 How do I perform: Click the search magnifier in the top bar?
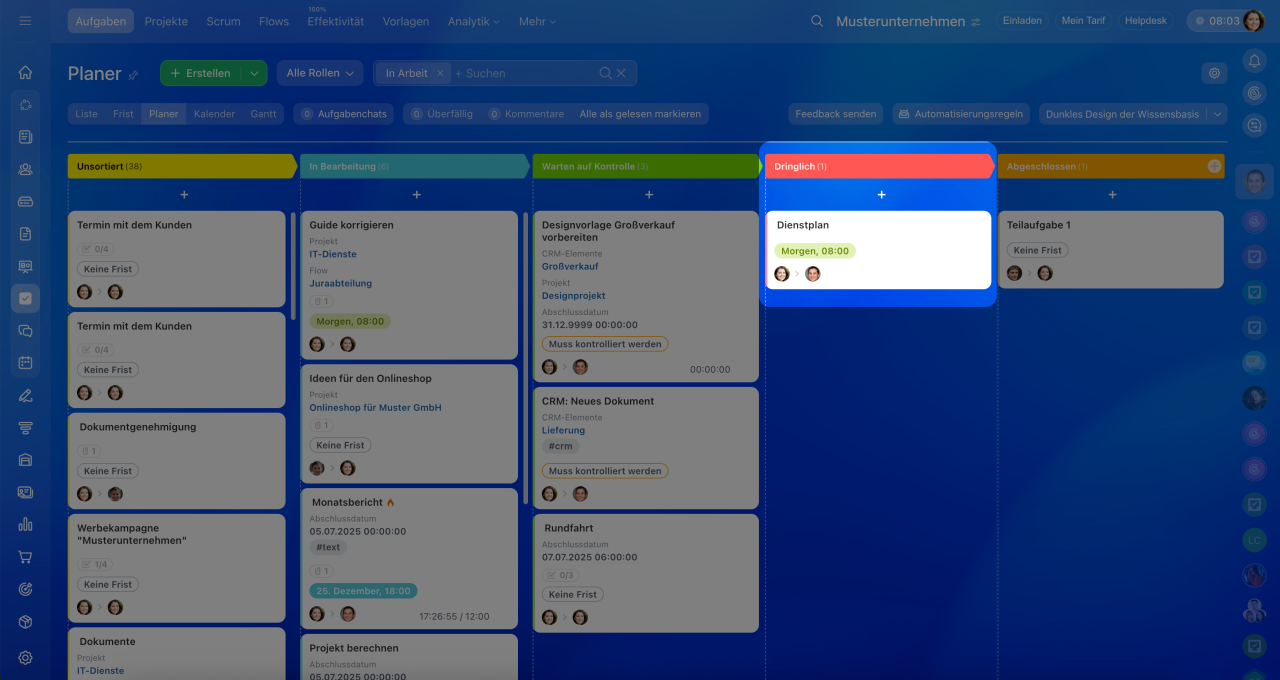pyautogui.click(x=817, y=21)
